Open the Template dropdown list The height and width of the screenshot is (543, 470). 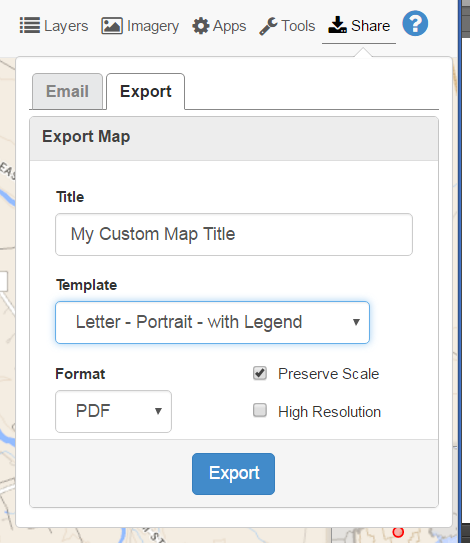pos(212,322)
